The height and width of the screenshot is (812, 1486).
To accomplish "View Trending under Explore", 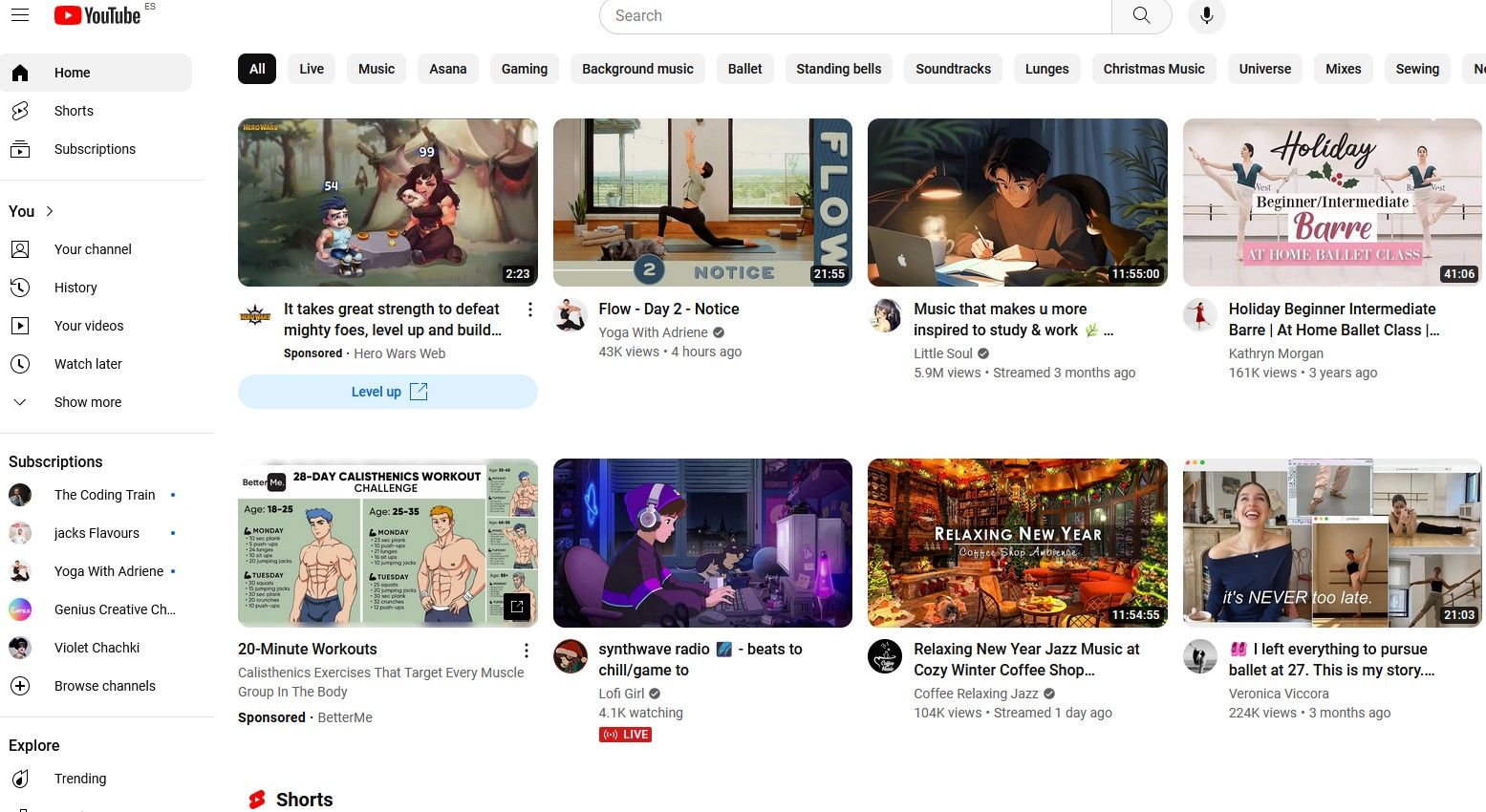I will coord(79,778).
